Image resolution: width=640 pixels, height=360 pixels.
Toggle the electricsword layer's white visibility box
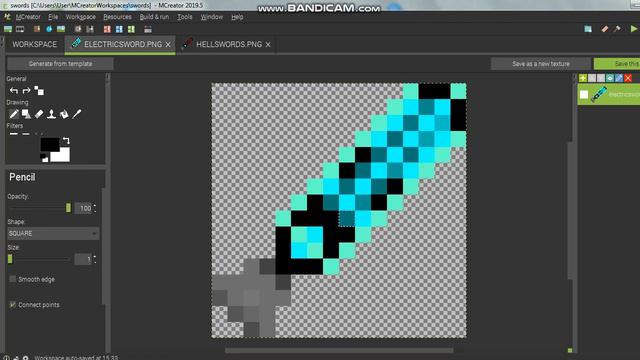point(584,95)
